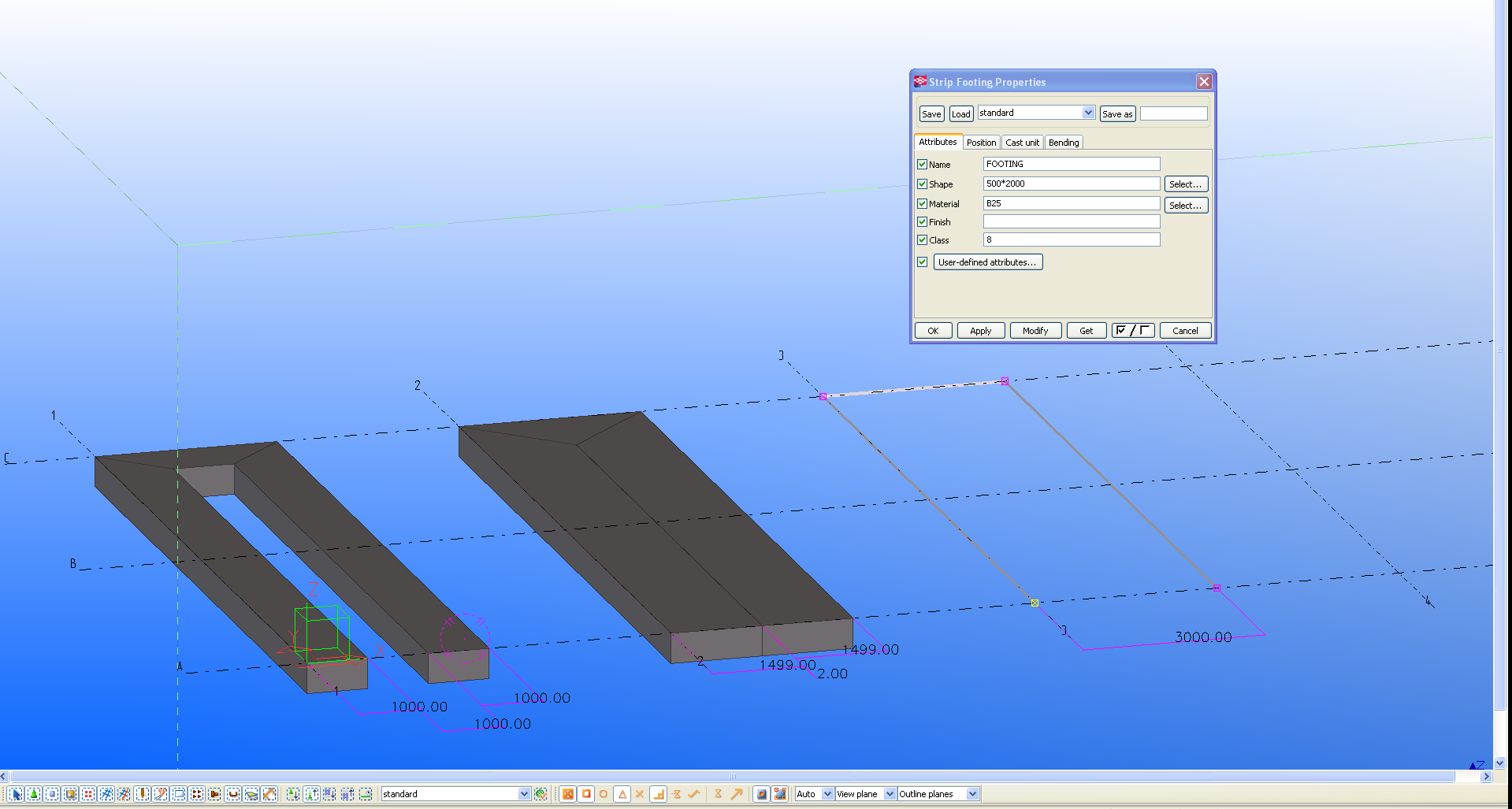Screen dimensions: 1512x809
Task: Click the Snap to perpendicular points icon
Action: tap(658, 794)
